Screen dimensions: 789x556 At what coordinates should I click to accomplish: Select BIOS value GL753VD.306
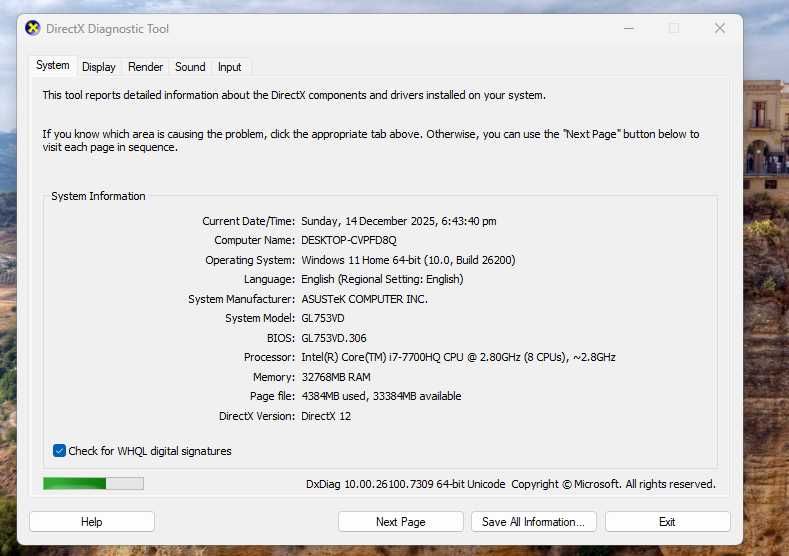(x=334, y=338)
